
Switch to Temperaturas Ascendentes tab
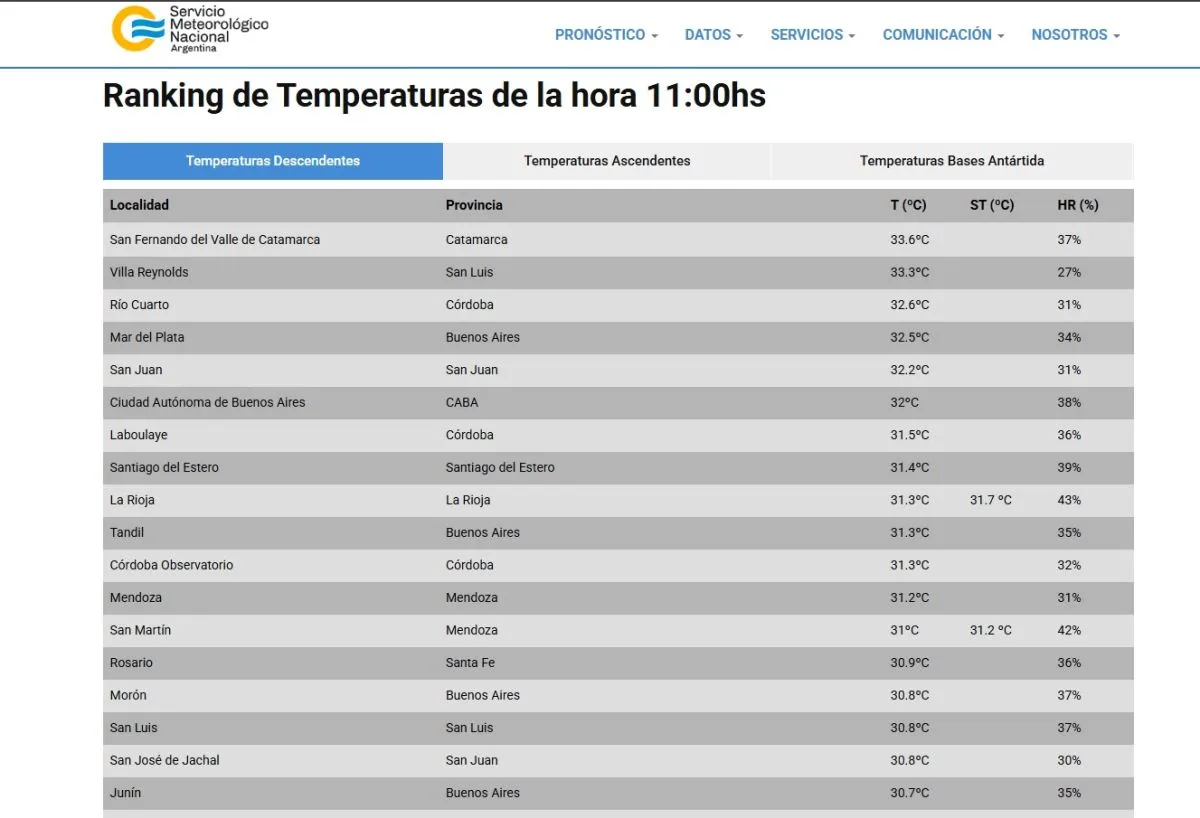click(607, 161)
